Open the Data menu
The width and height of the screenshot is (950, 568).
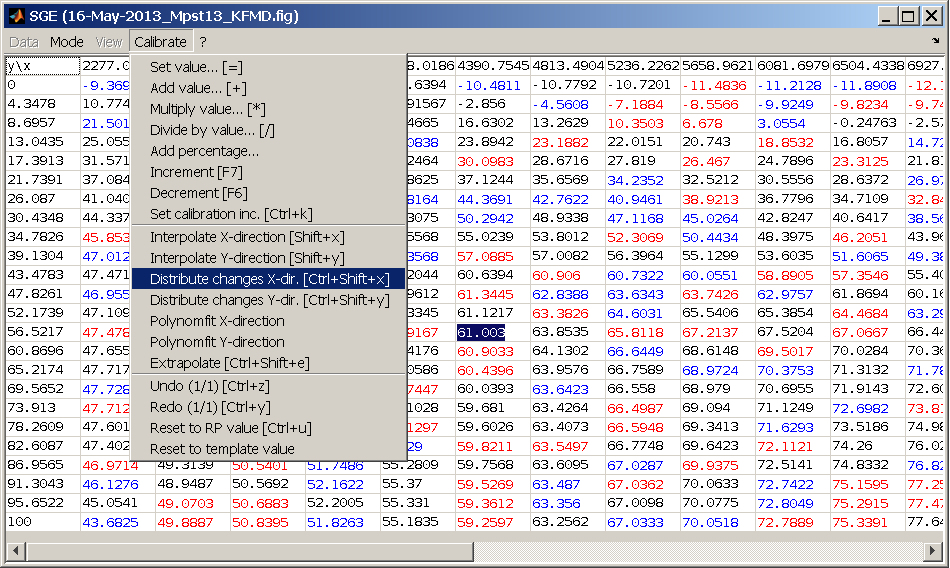[x=24, y=42]
